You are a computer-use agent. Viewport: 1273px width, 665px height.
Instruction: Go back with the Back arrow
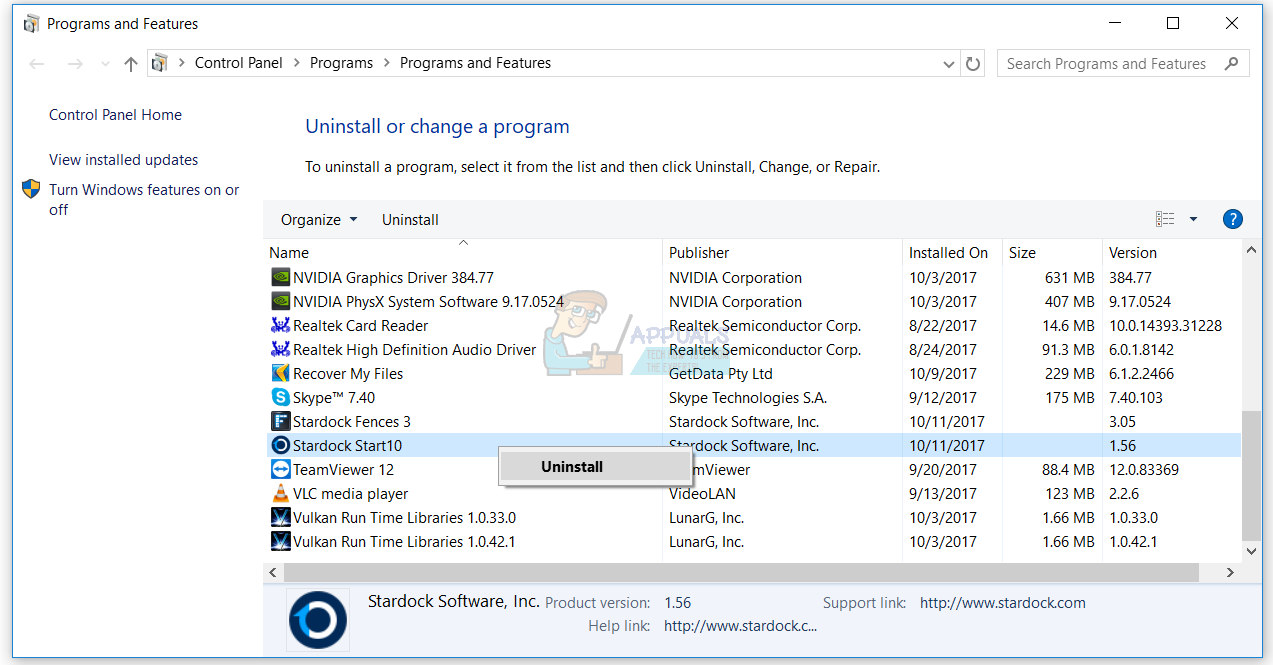37,64
